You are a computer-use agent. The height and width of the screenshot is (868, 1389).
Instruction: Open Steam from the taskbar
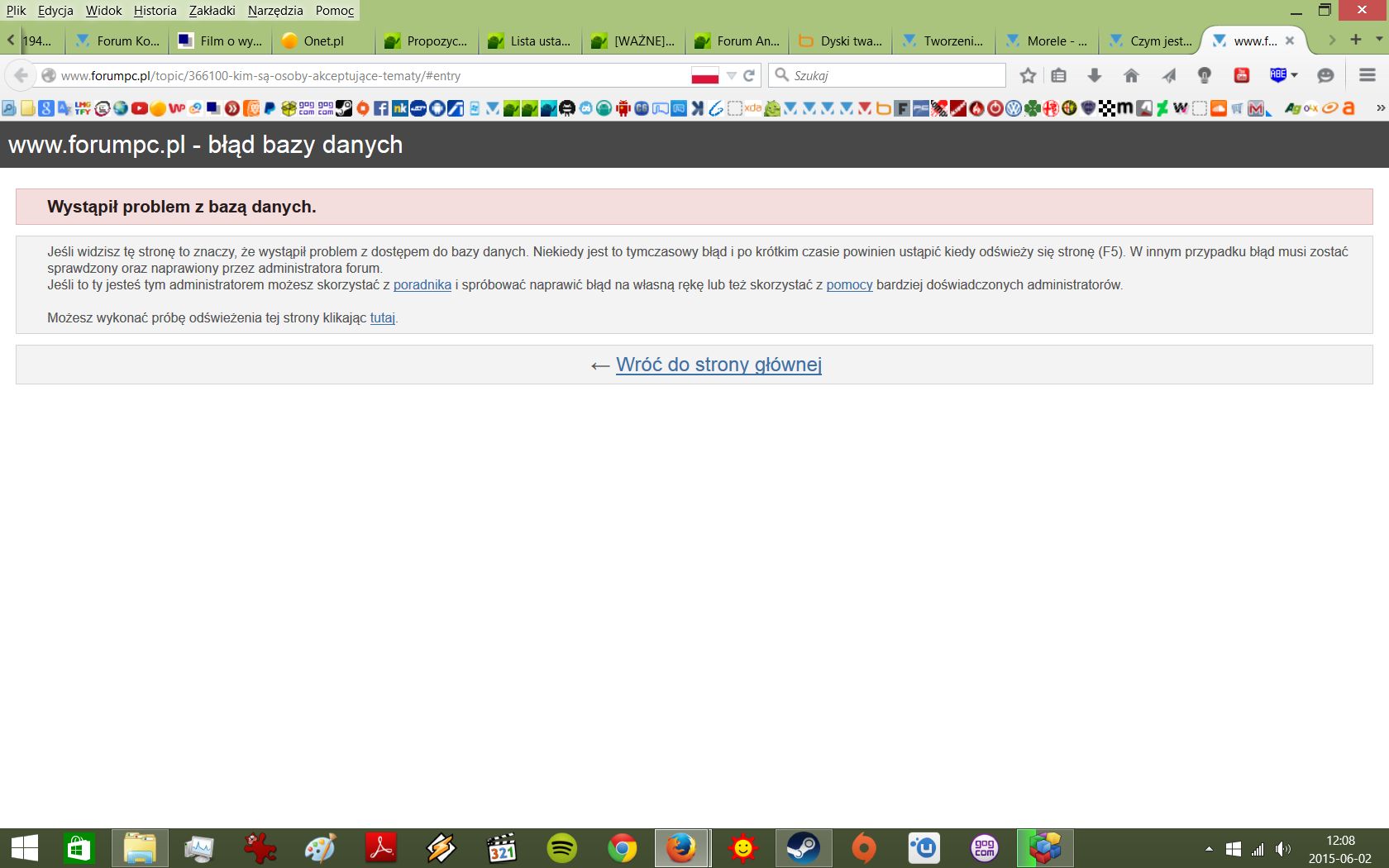[802, 848]
